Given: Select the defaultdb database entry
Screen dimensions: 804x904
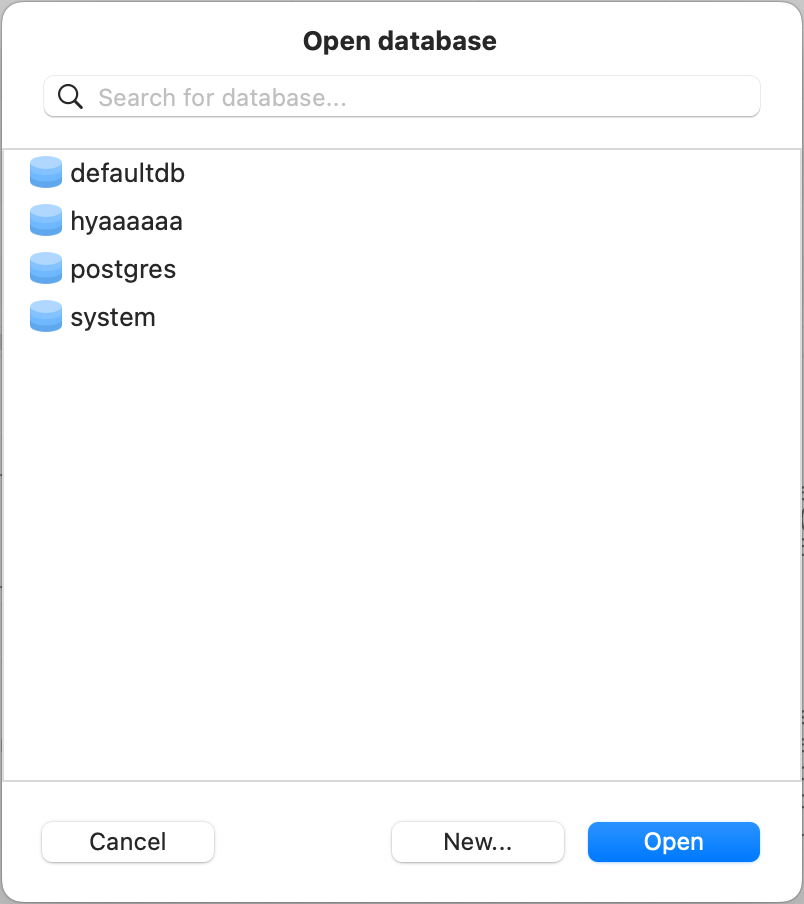Looking at the screenshot, I should (x=127, y=172).
